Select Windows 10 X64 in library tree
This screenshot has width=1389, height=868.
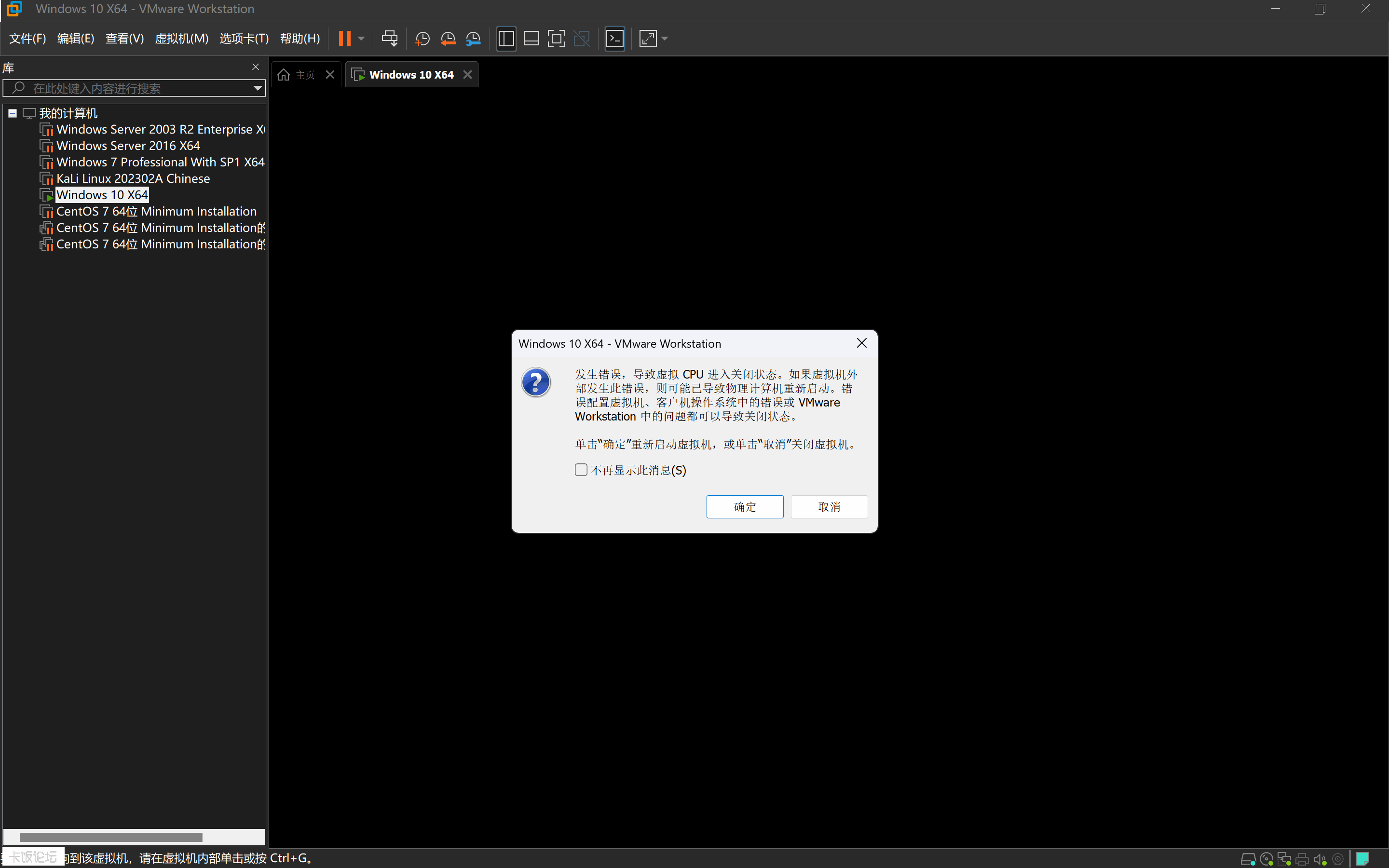tap(102, 195)
